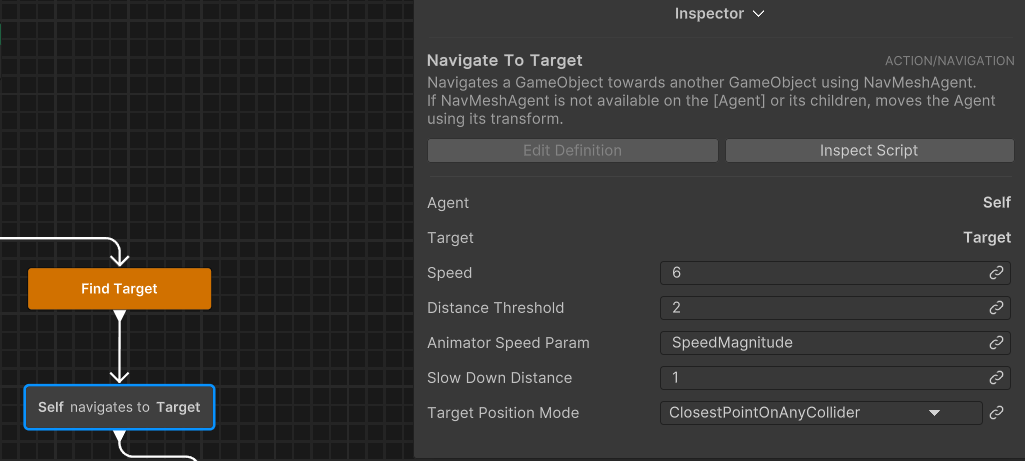The image size is (1025, 461).
Task: Click output port under the navigates node
Action: (x=119, y=436)
